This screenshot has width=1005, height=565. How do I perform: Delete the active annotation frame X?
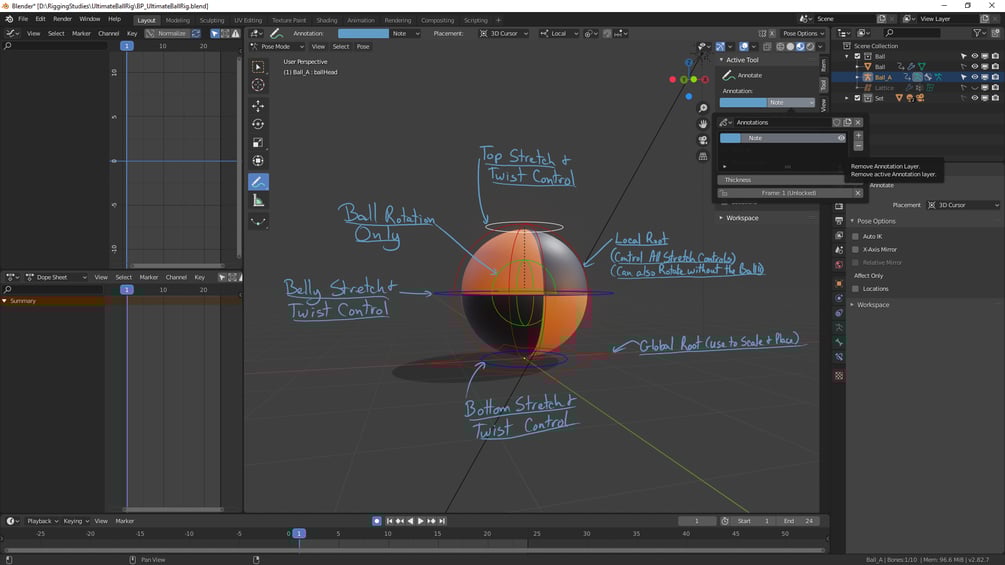(x=858, y=193)
